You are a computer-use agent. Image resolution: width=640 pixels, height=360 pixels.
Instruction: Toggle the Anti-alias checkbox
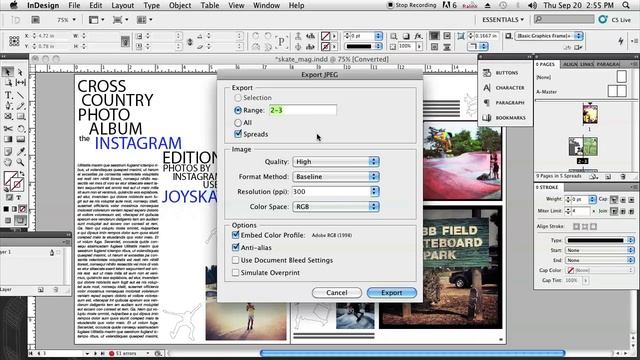tap(236, 247)
